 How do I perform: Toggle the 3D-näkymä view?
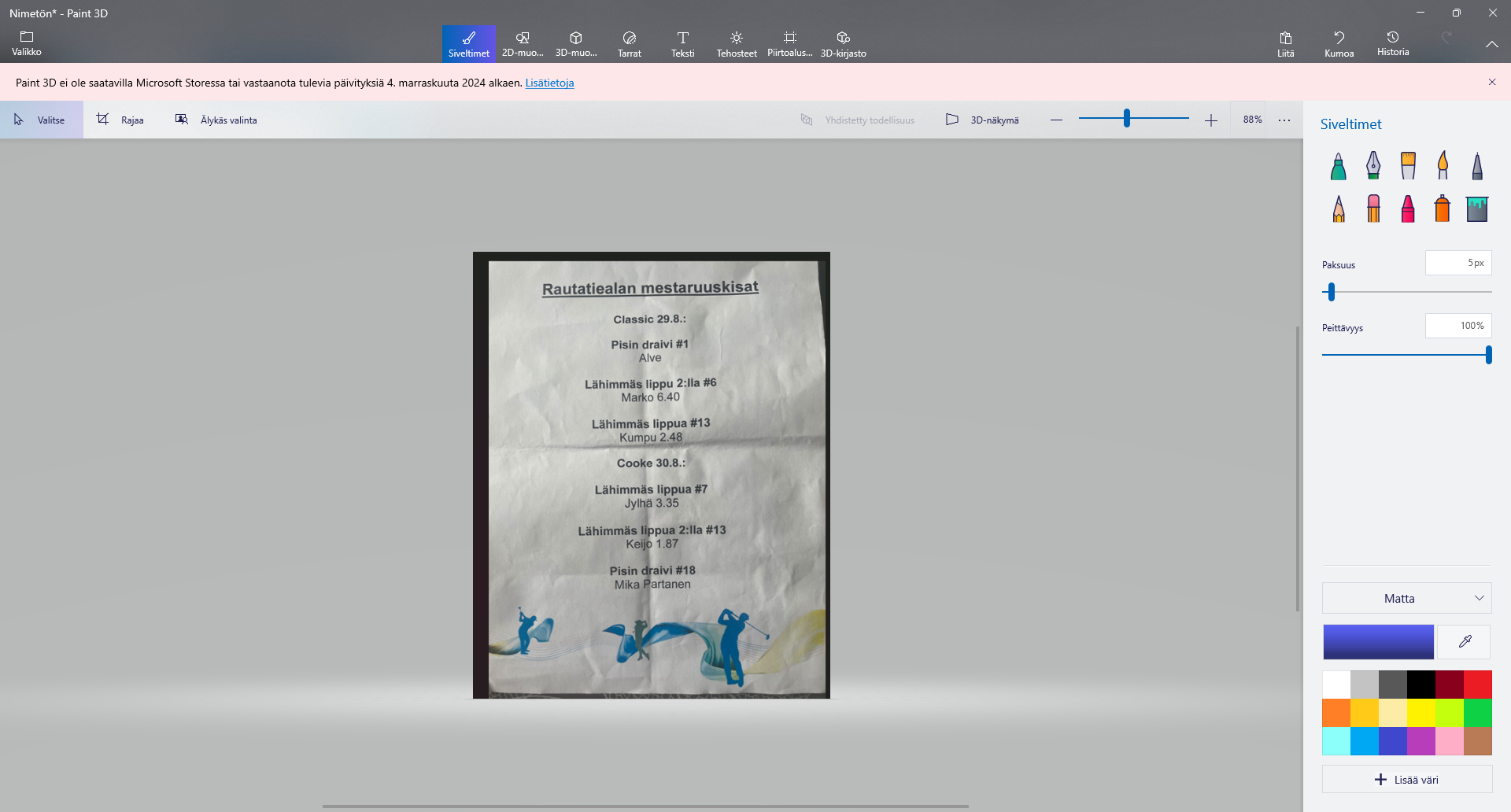pos(982,120)
